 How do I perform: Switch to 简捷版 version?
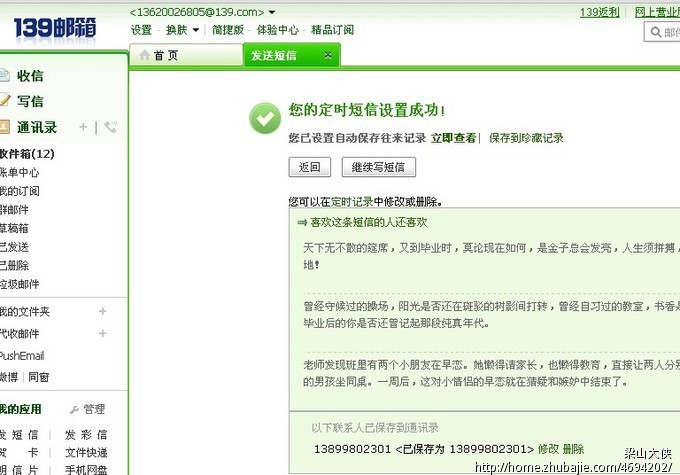pos(228,30)
